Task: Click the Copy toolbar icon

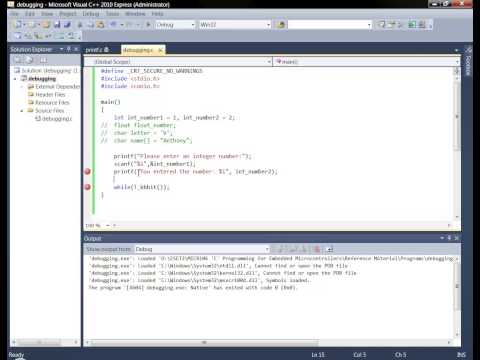Action: point(90,24)
